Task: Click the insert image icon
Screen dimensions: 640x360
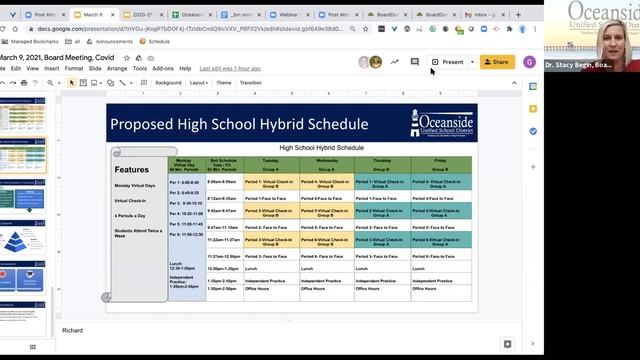Action: 94,83
